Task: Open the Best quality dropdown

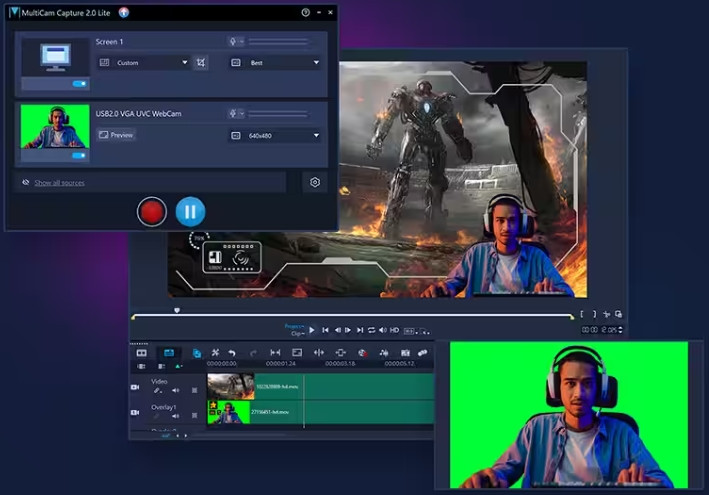Action: click(274, 62)
